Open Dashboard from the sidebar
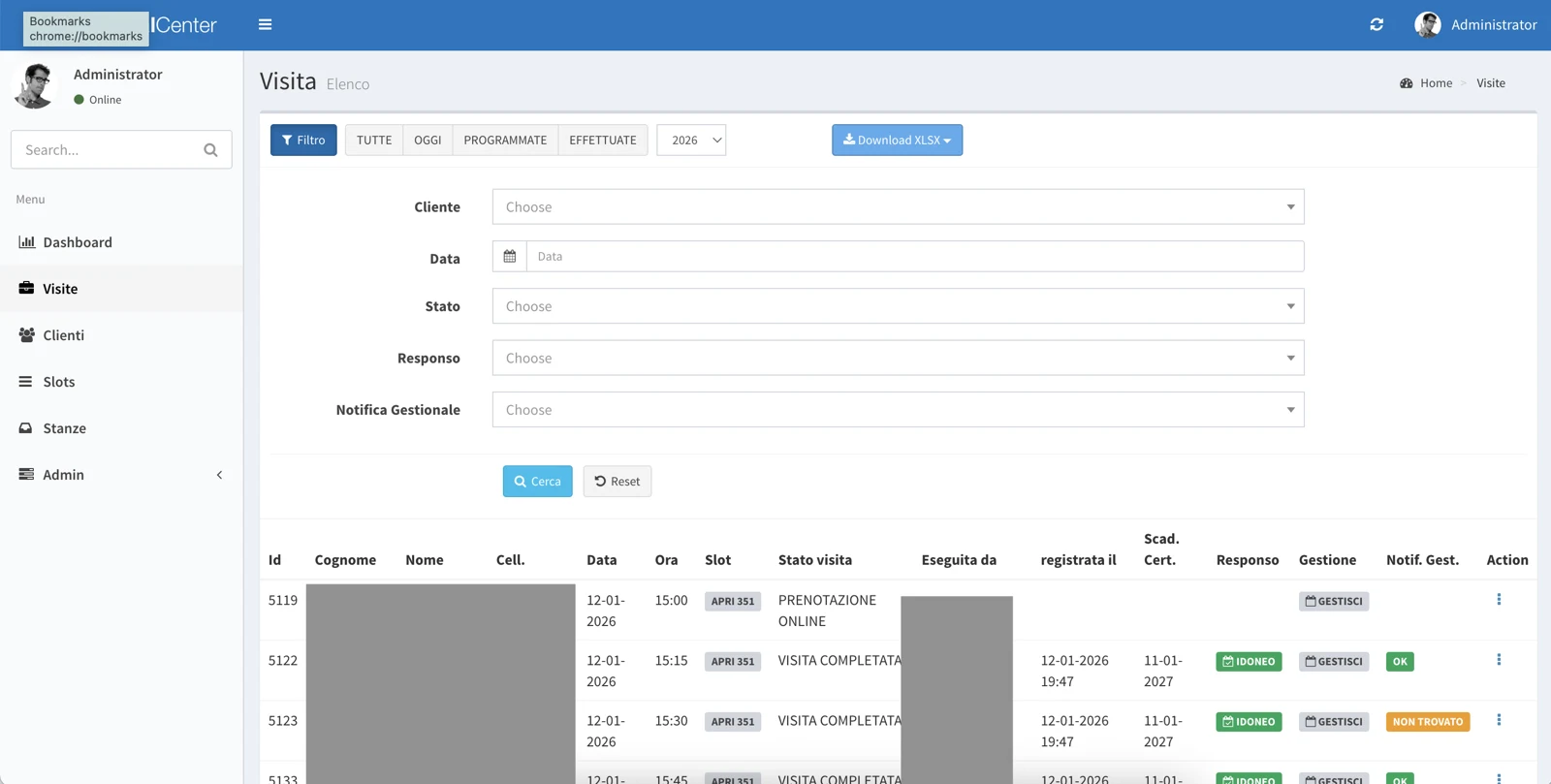The height and width of the screenshot is (784, 1551). [x=121, y=242]
